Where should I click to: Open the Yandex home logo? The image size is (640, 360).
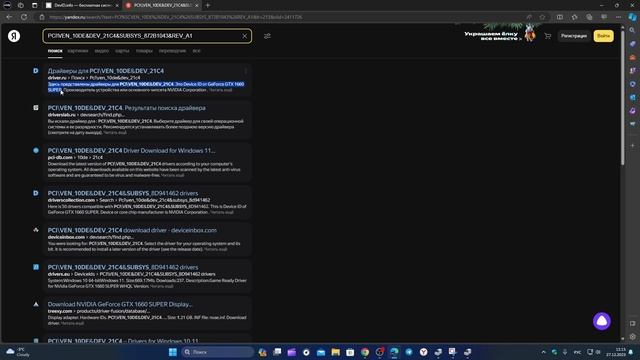(14, 36)
